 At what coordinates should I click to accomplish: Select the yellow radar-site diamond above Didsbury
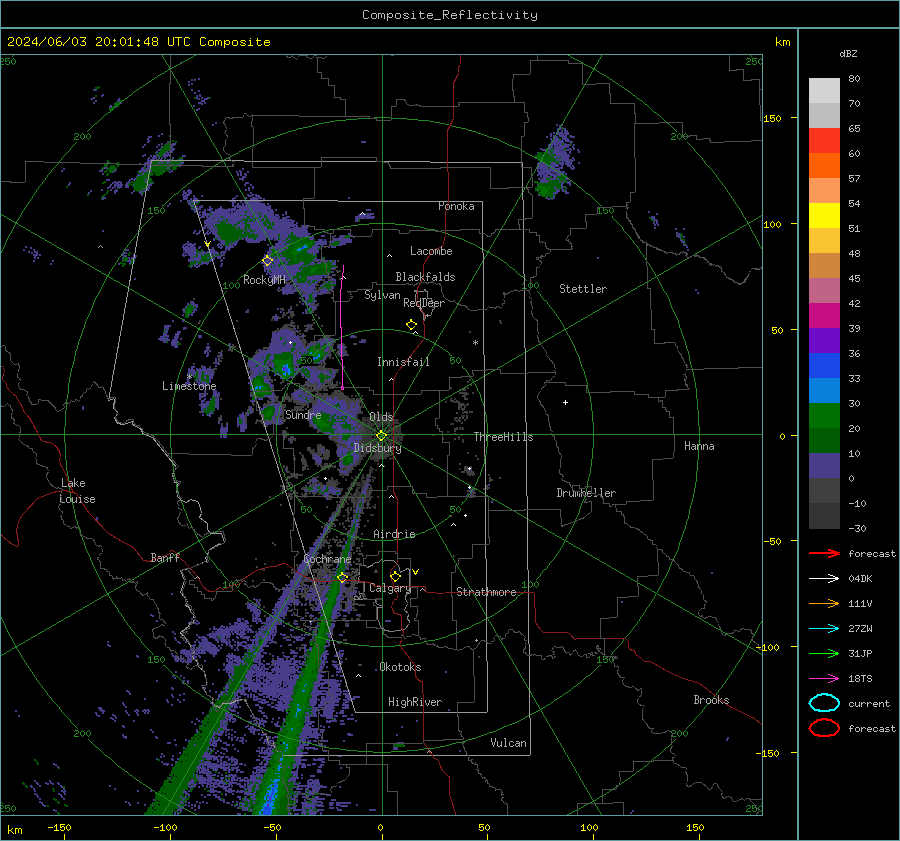pos(381,435)
